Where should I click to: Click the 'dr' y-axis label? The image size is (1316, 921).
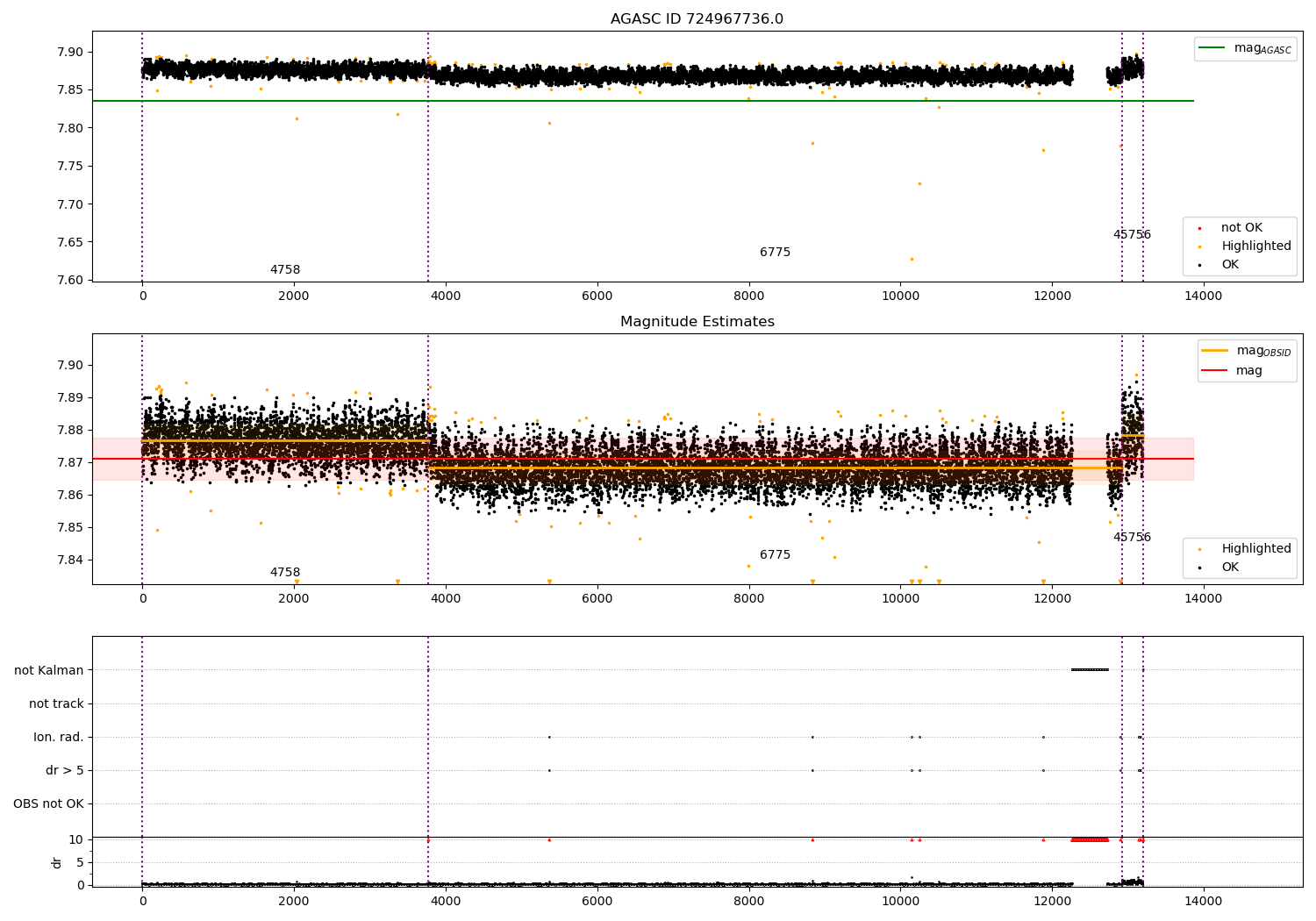click(x=57, y=862)
